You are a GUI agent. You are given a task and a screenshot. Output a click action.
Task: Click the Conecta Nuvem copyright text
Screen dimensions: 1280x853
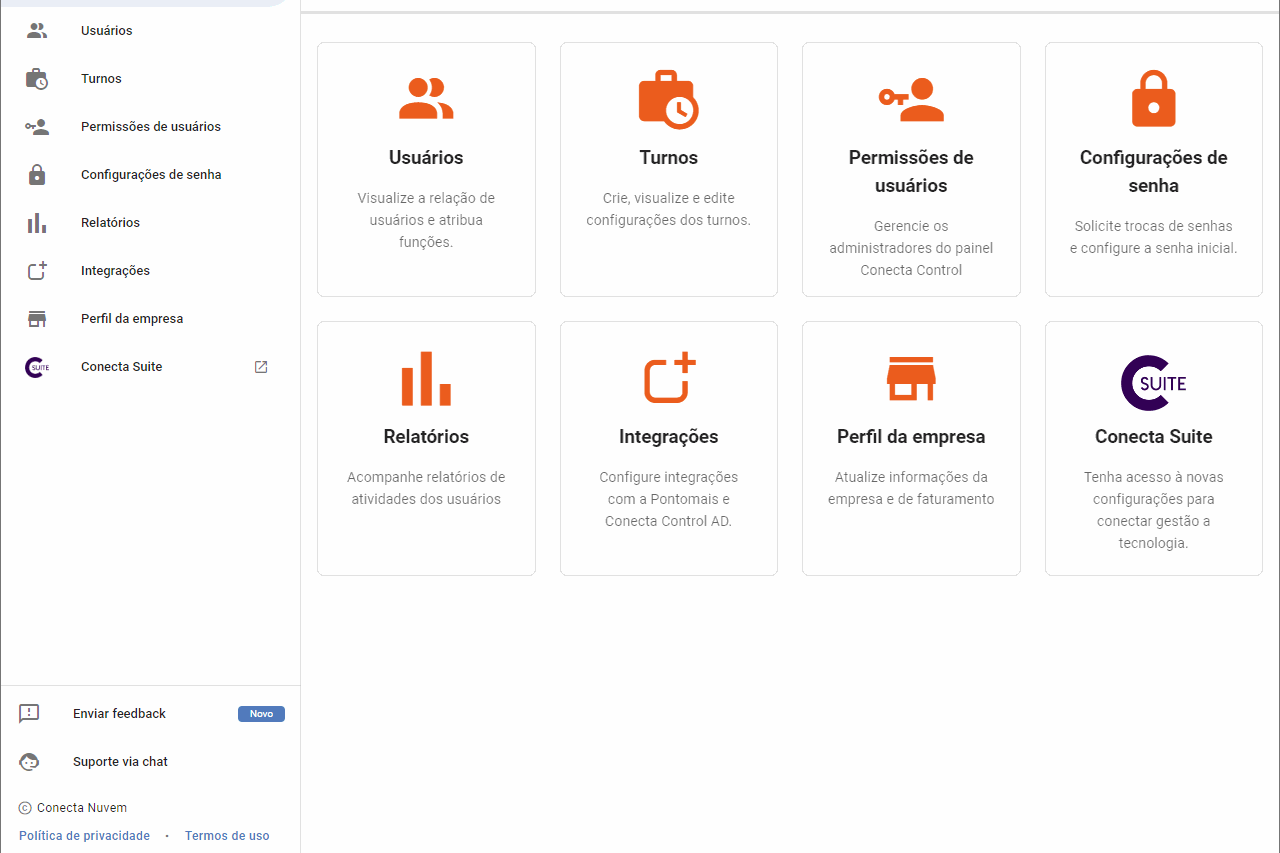point(82,808)
